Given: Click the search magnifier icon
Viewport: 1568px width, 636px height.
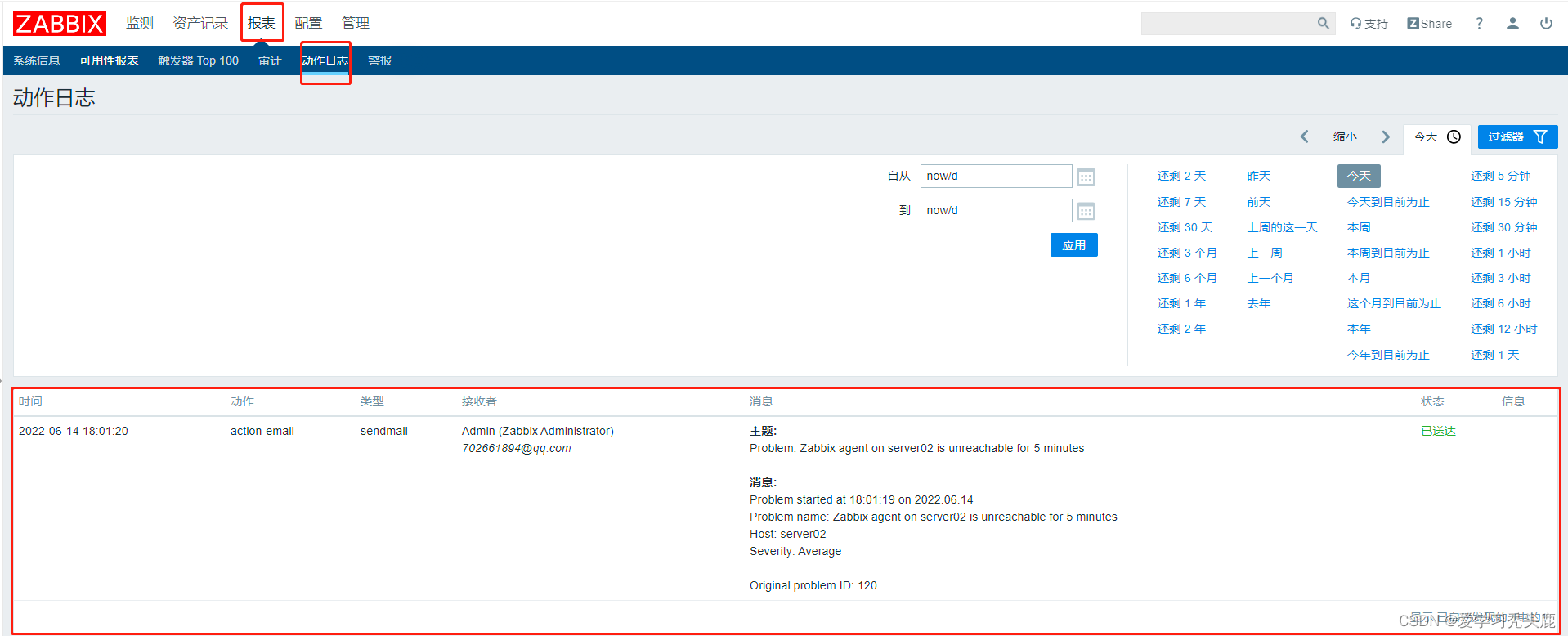Looking at the screenshot, I should (1323, 24).
